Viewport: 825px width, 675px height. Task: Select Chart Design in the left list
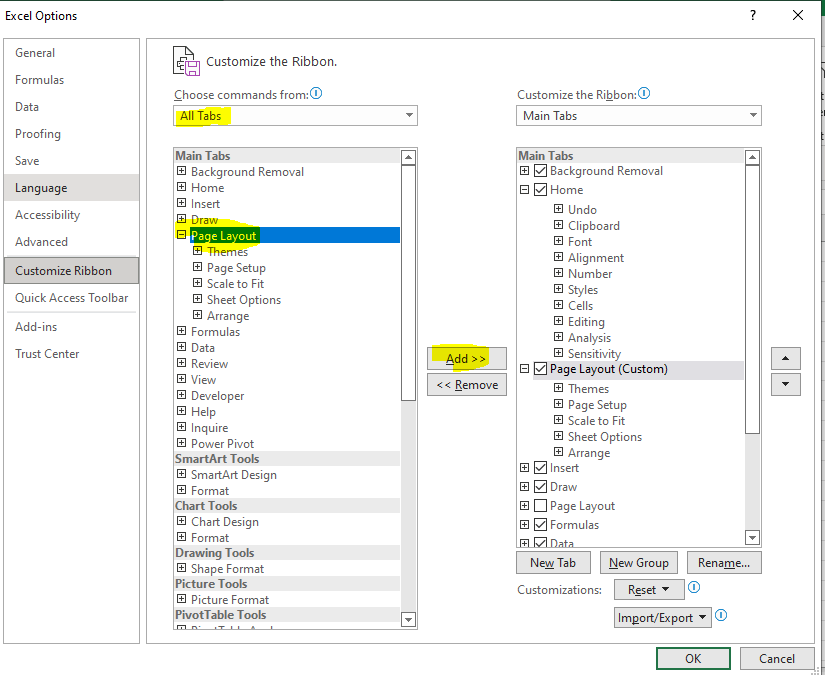[x=225, y=521]
